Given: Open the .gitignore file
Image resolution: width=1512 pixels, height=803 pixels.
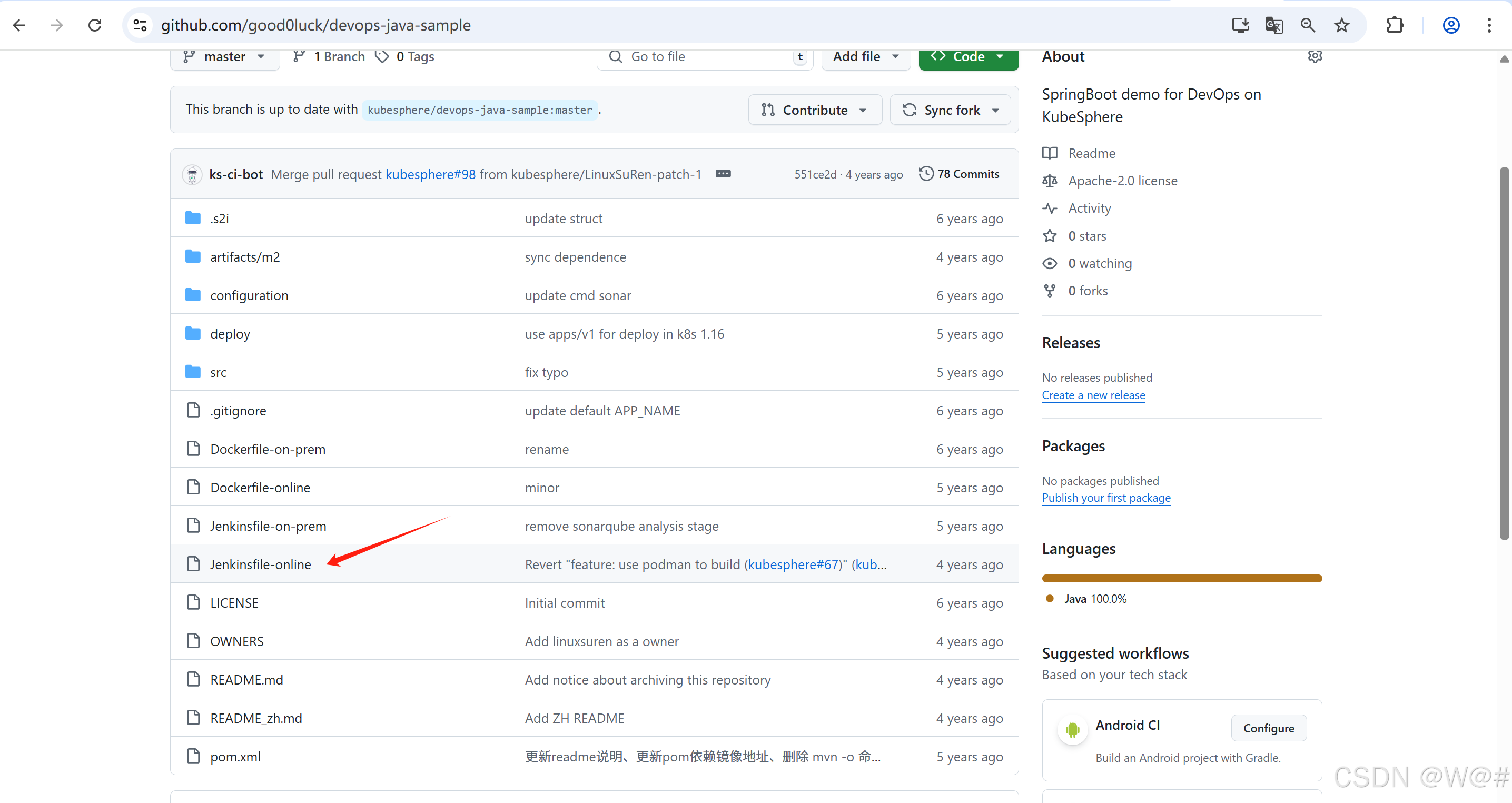Looking at the screenshot, I should [238, 411].
